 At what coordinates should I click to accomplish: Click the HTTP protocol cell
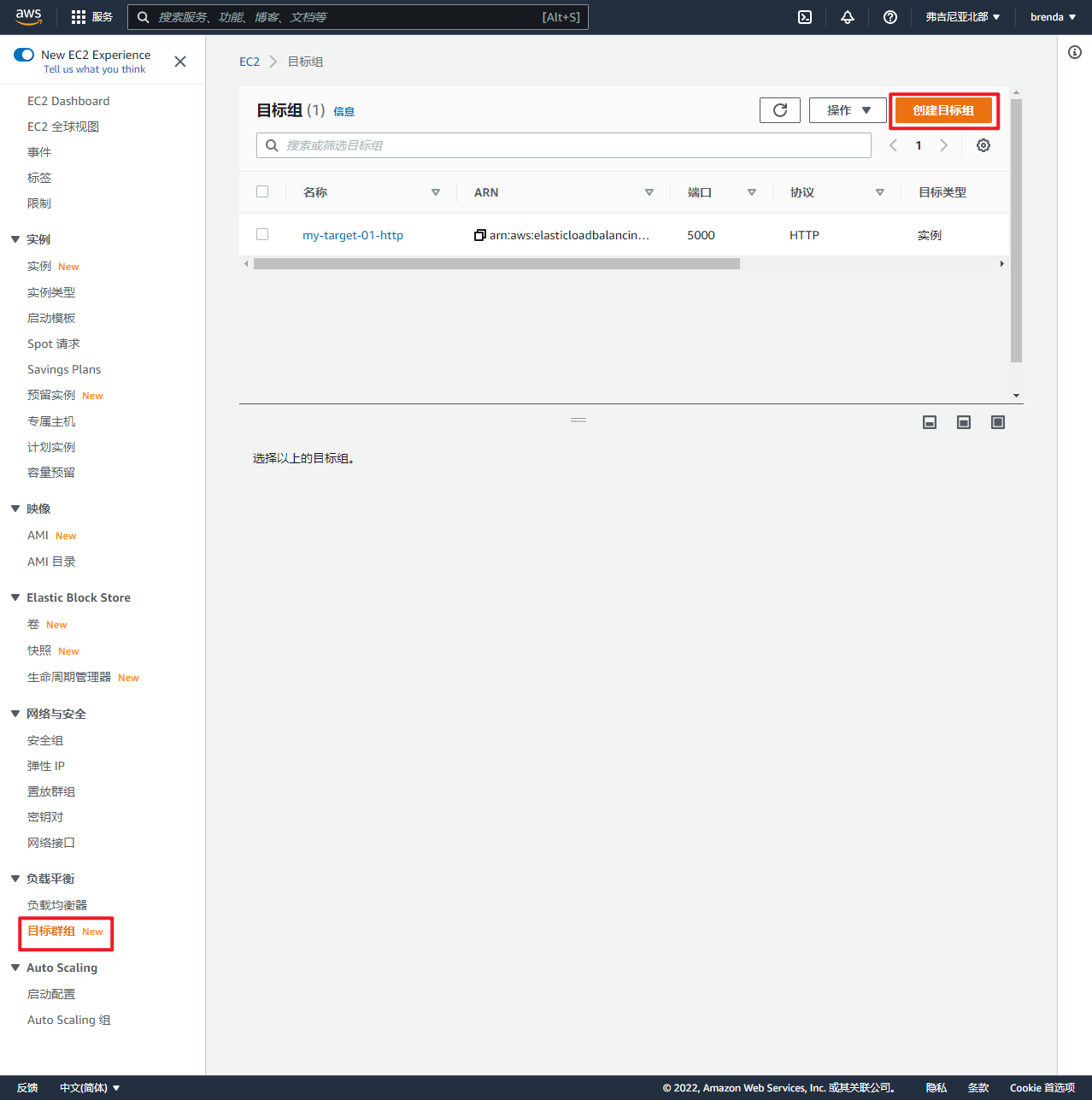tap(804, 235)
